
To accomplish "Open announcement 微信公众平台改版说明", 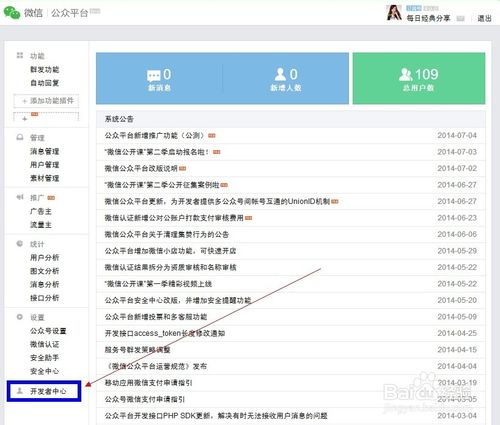I will [141, 168].
